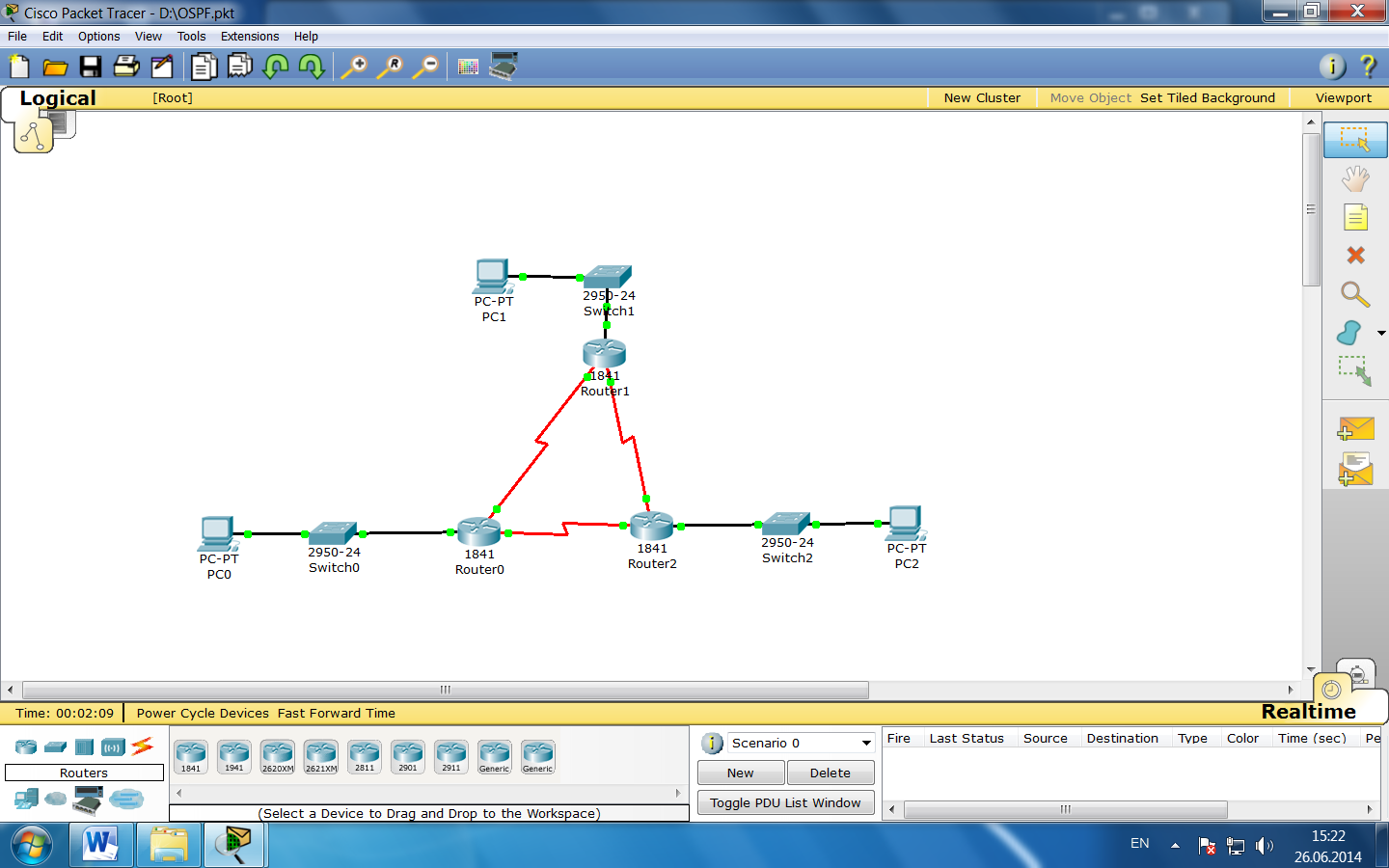Click Viewport button

coord(1343,98)
